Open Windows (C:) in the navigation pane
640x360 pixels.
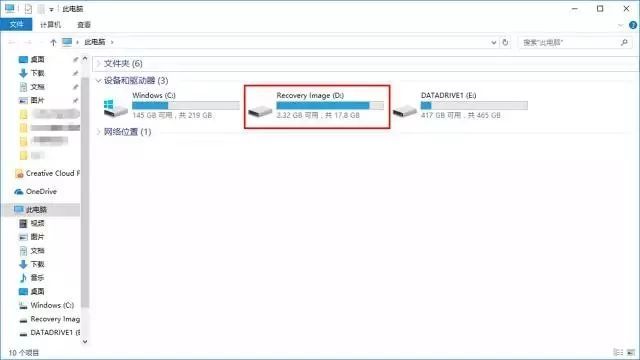tap(52, 305)
